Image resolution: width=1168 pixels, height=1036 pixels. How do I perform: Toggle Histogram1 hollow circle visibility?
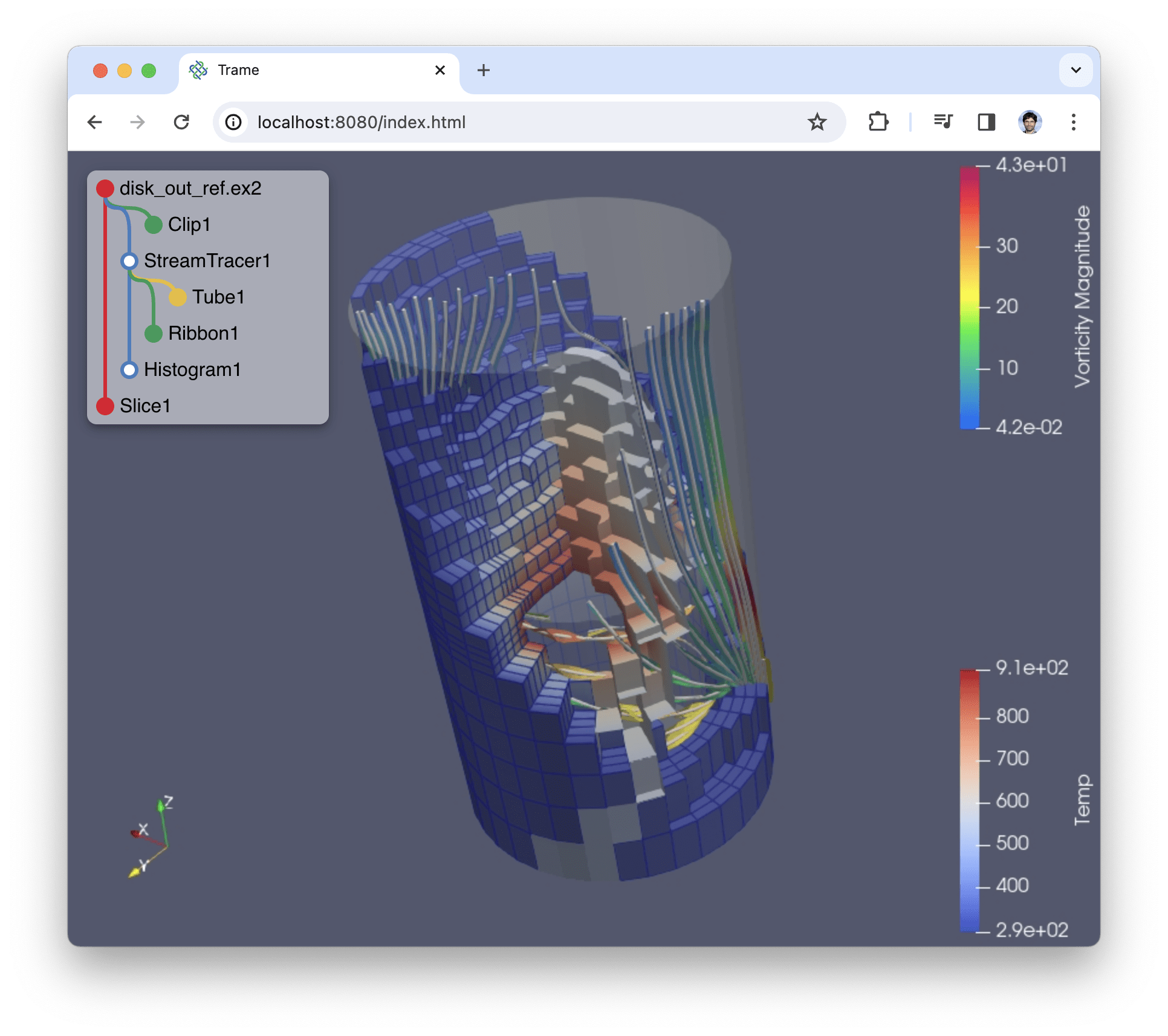(129, 370)
